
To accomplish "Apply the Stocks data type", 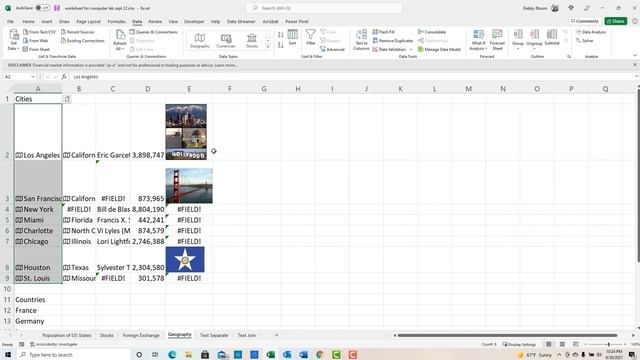I will click(x=252, y=41).
